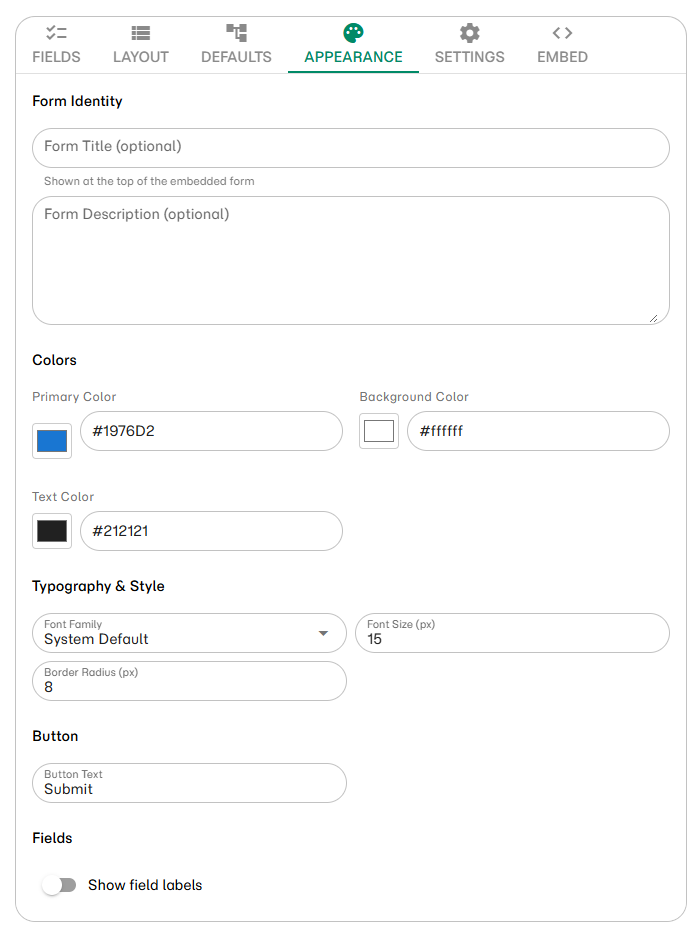The width and height of the screenshot is (697, 932).
Task: Click the grid icon above LAYOUT
Action: 140,31
